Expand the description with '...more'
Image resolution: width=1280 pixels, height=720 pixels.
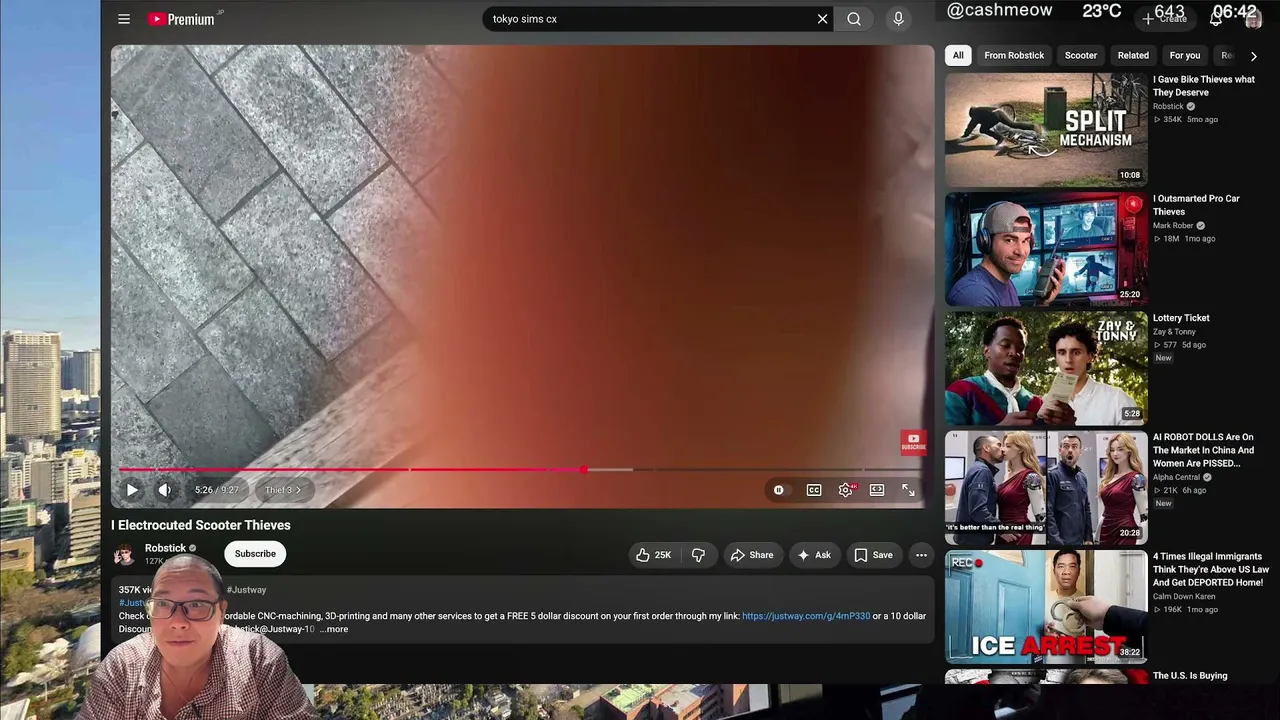click(x=334, y=629)
